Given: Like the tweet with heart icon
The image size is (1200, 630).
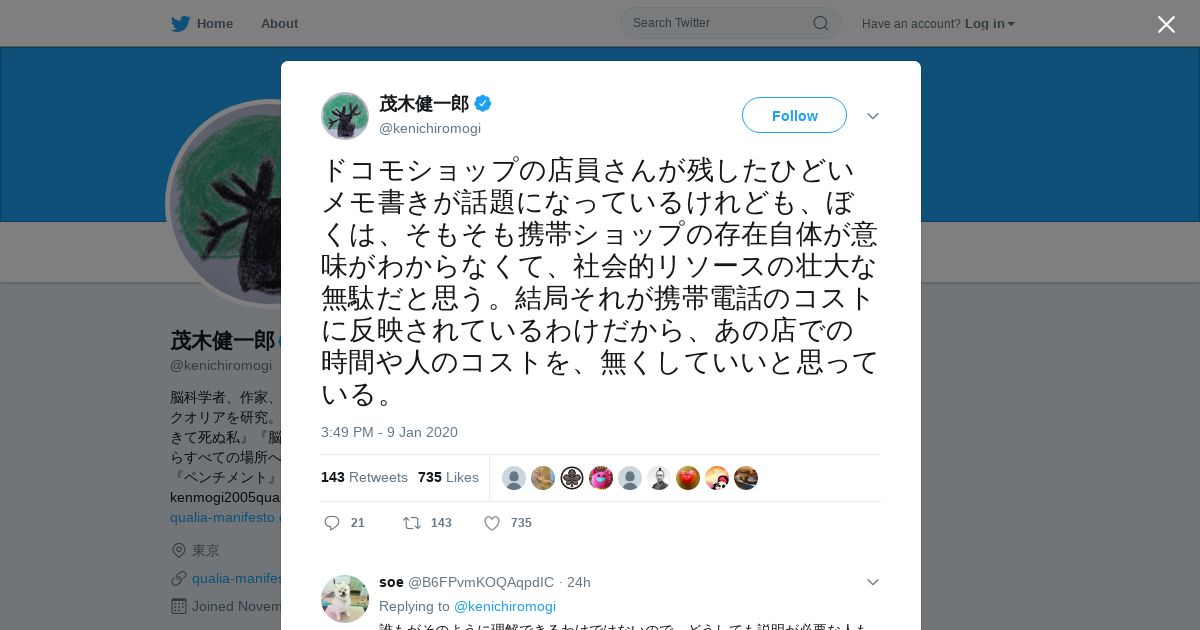Looking at the screenshot, I should (492, 523).
